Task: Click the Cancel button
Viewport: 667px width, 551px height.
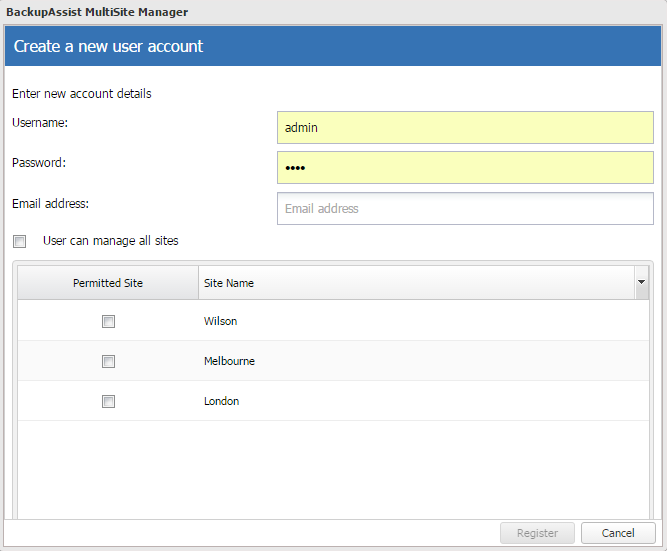Action: (618, 533)
